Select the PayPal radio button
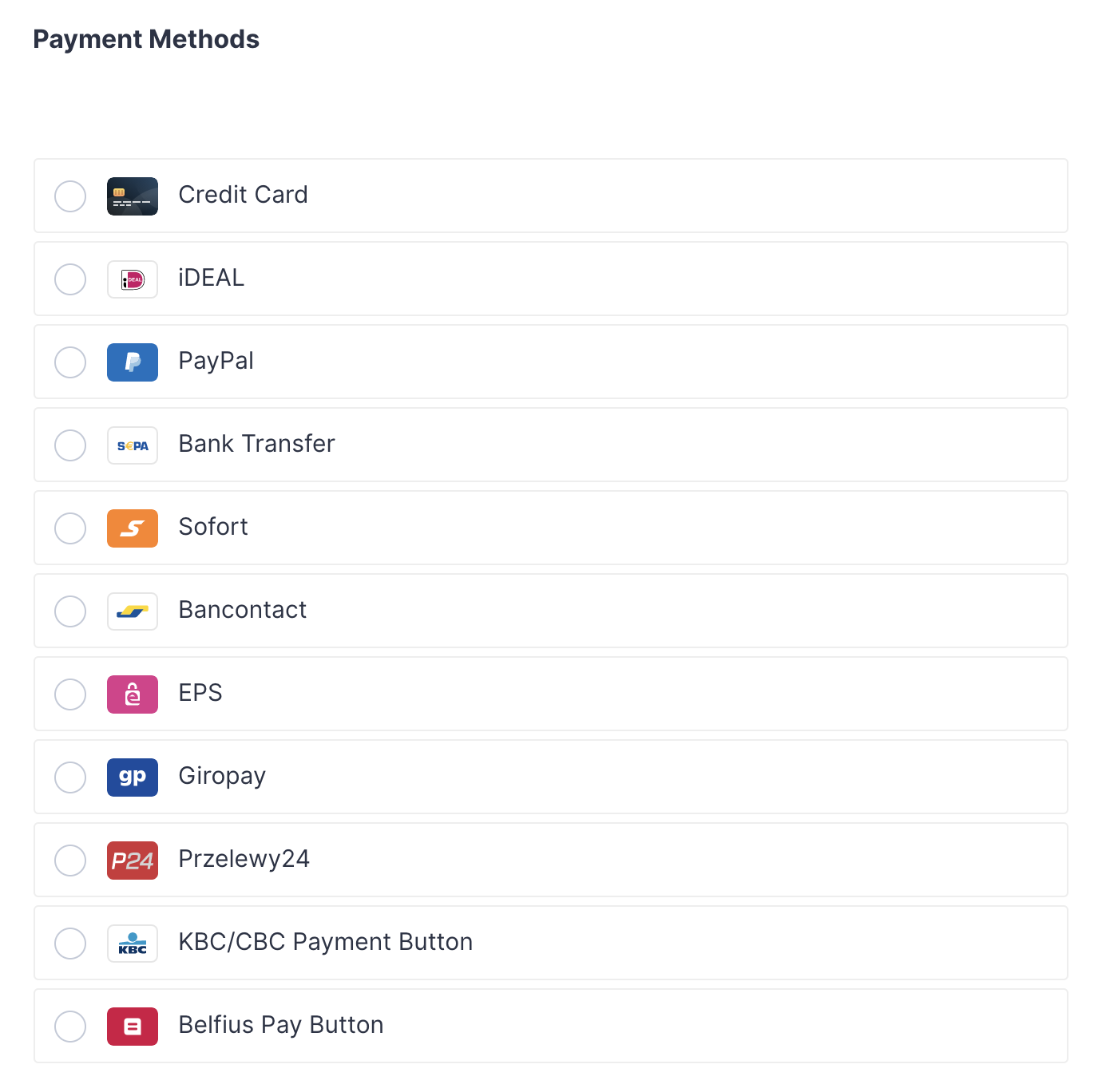The width and height of the screenshot is (1102, 1092). click(x=70, y=362)
